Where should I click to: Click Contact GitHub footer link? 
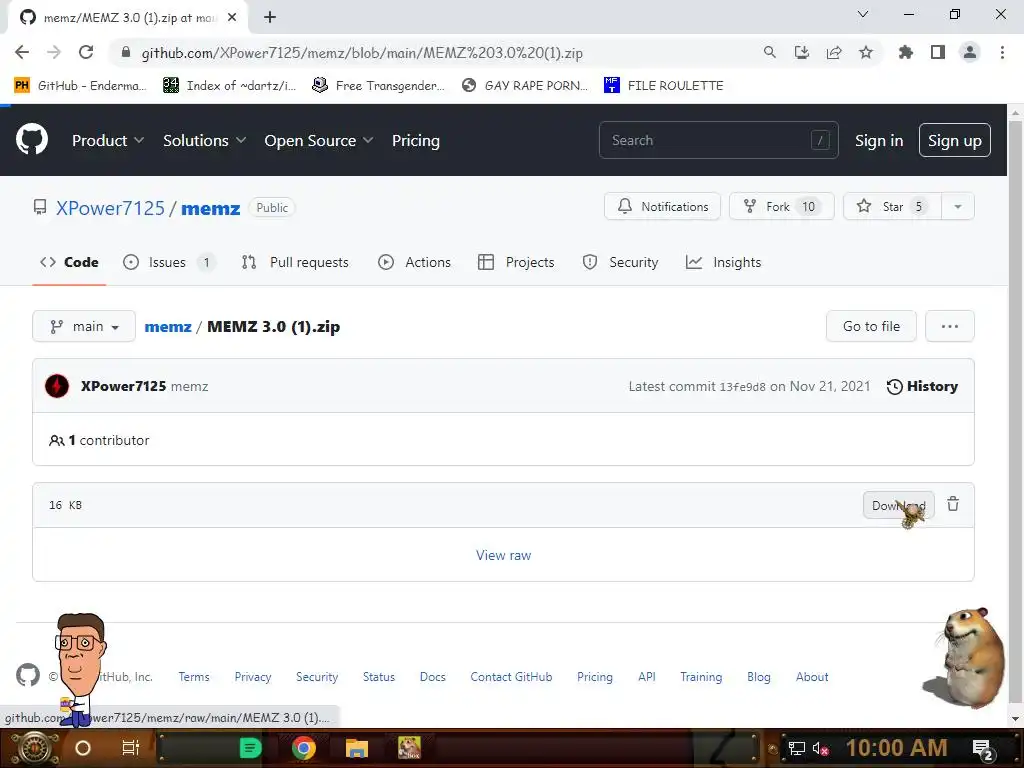511,677
